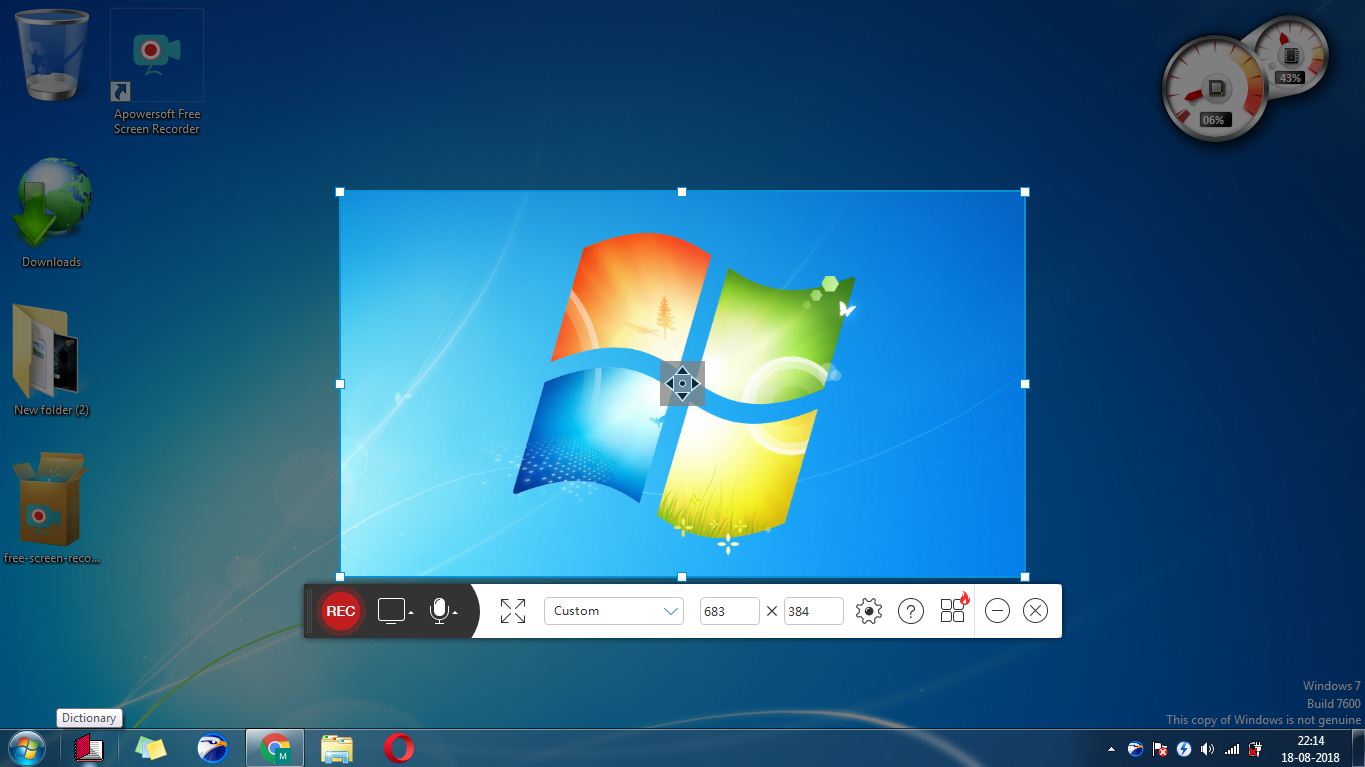Click the microphone audio input icon

(x=437, y=611)
